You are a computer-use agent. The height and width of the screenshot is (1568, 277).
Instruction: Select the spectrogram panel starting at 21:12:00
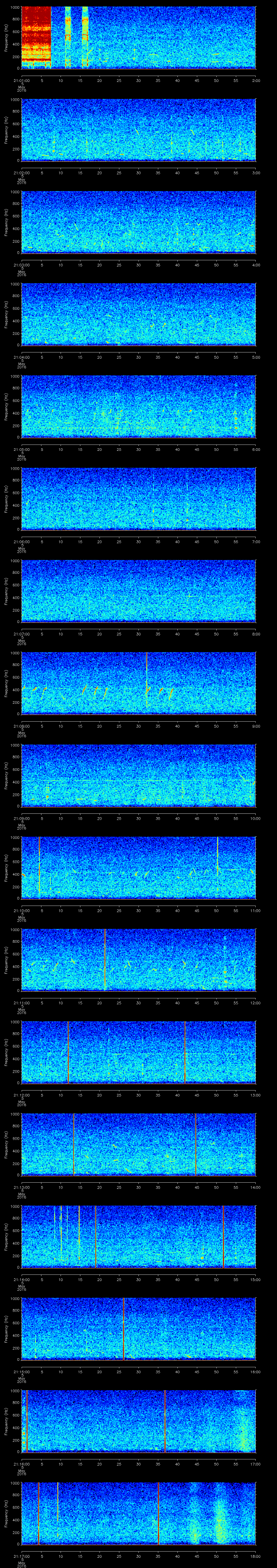click(138, 1052)
